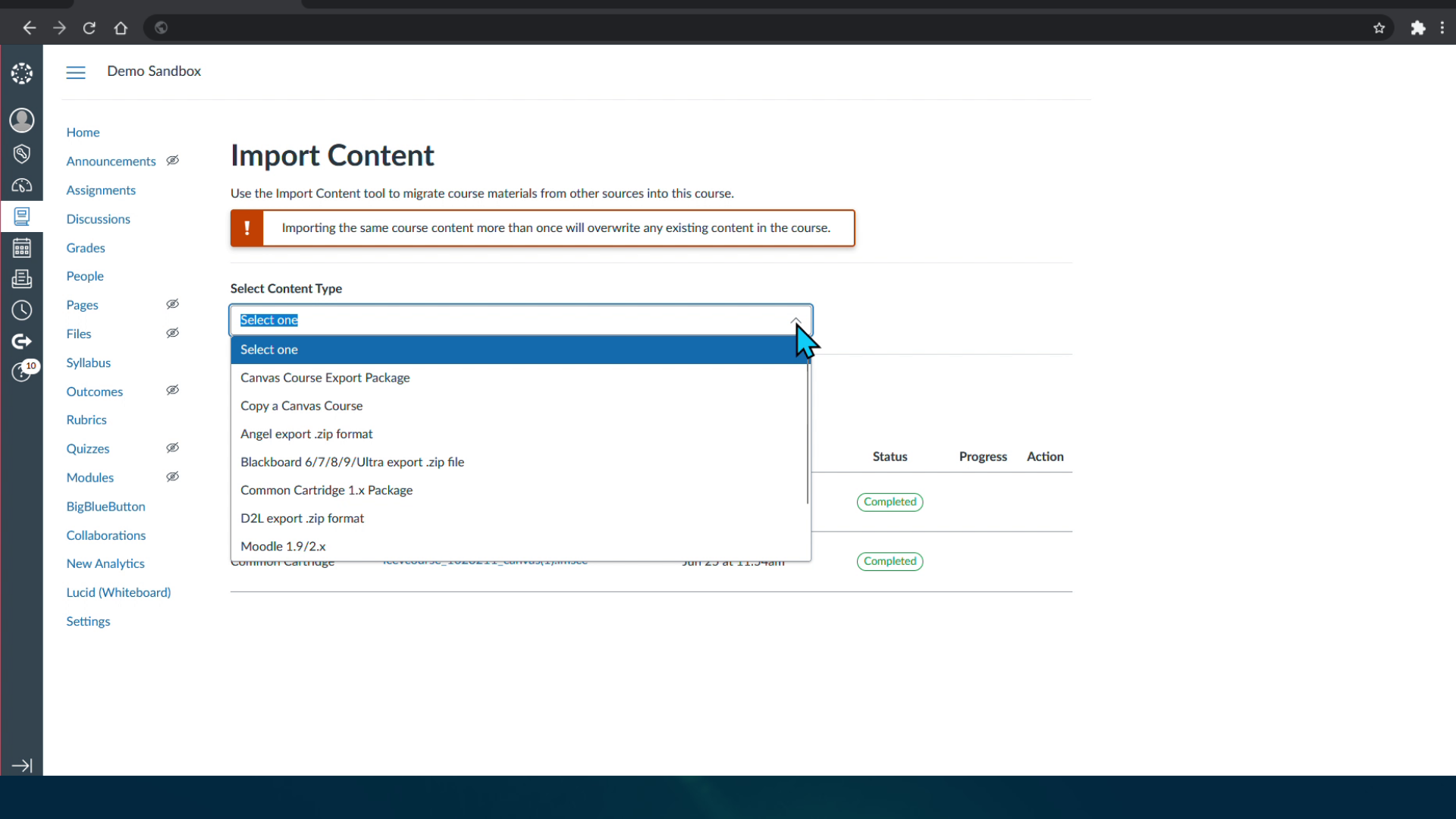Click hidden-eye icon beside Quizzes
This screenshot has height=819, width=1456.
[173, 448]
